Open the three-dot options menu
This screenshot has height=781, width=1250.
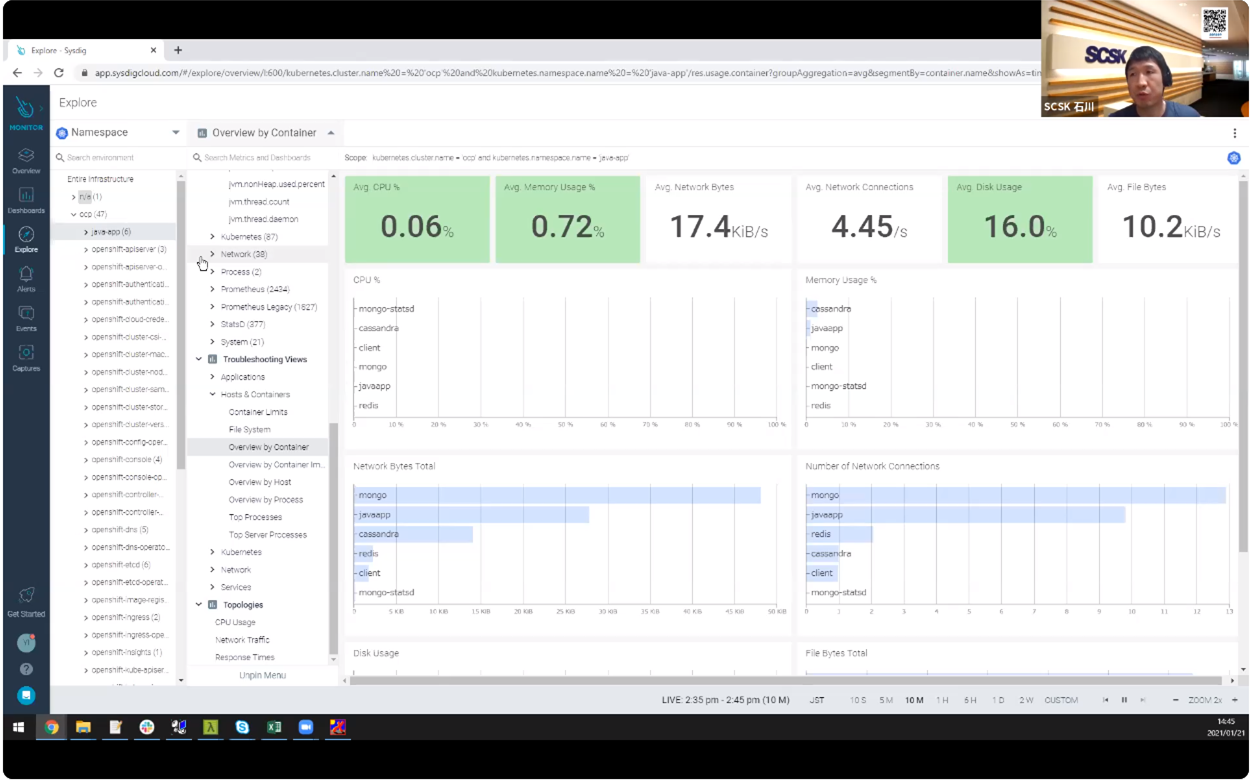tap(1234, 133)
